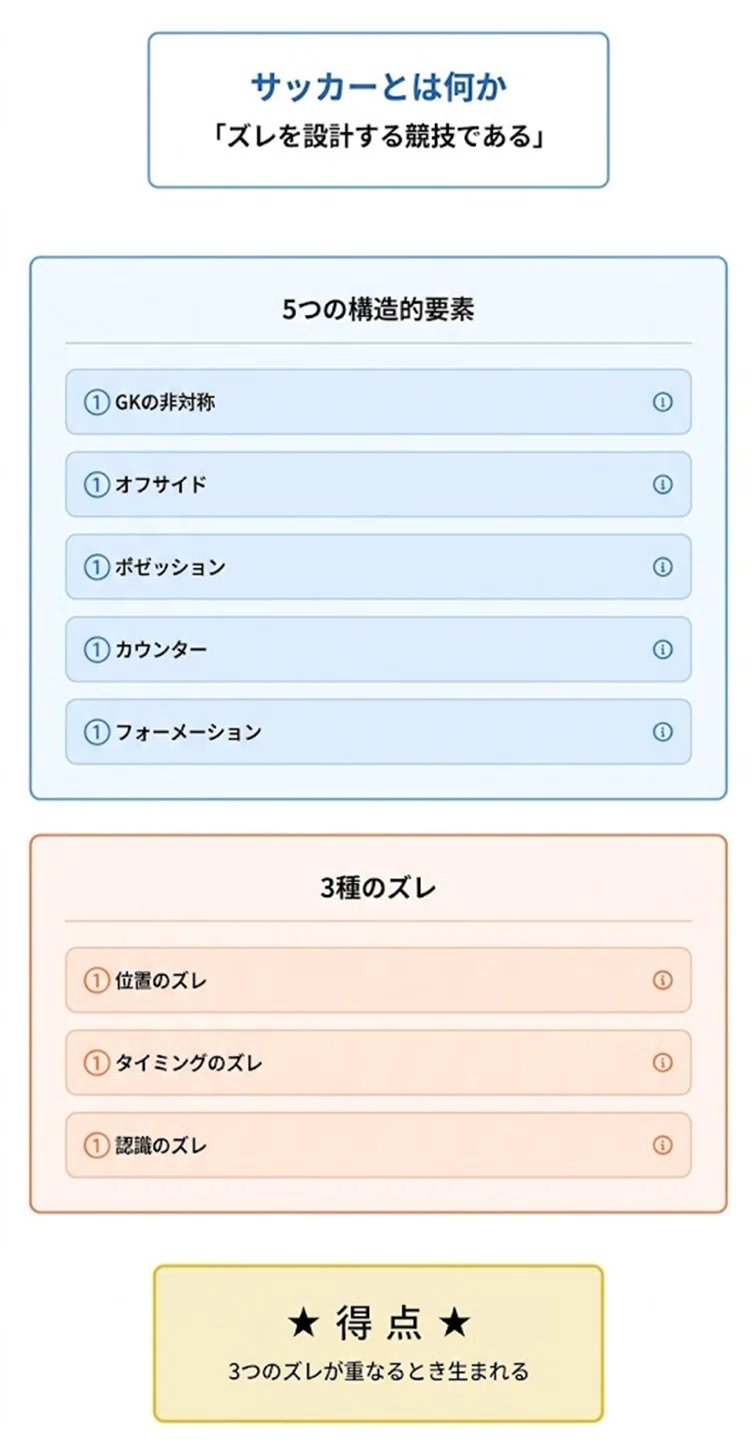Expand the GKの非対称 row
This screenshot has height=1454, width=753.
[x=378, y=402]
